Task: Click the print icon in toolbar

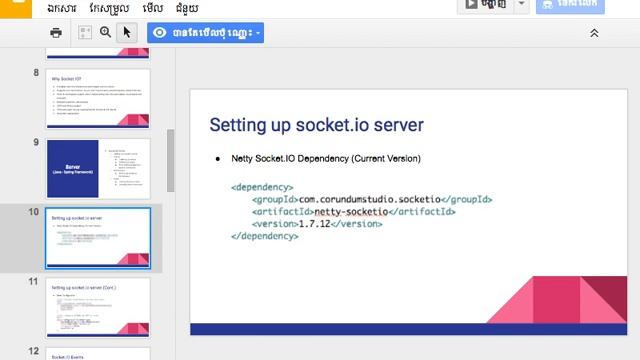Action: (x=56, y=33)
